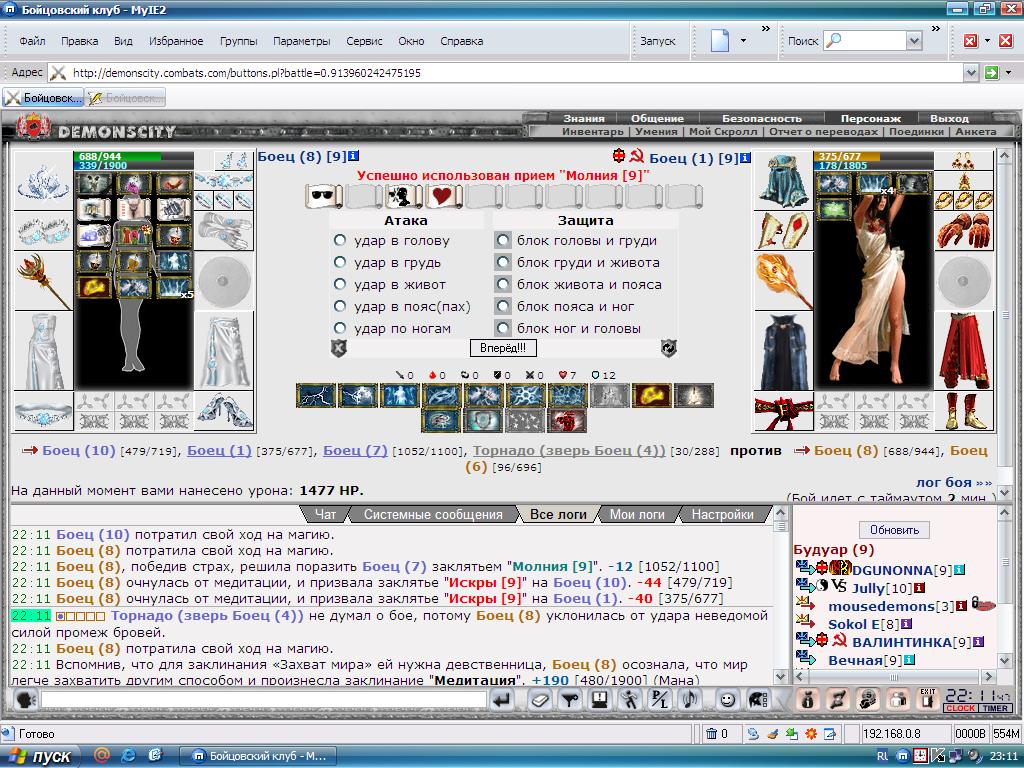Click into the chat message input field
Image resolution: width=1024 pixels, height=768 pixels.
tap(264, 699)
